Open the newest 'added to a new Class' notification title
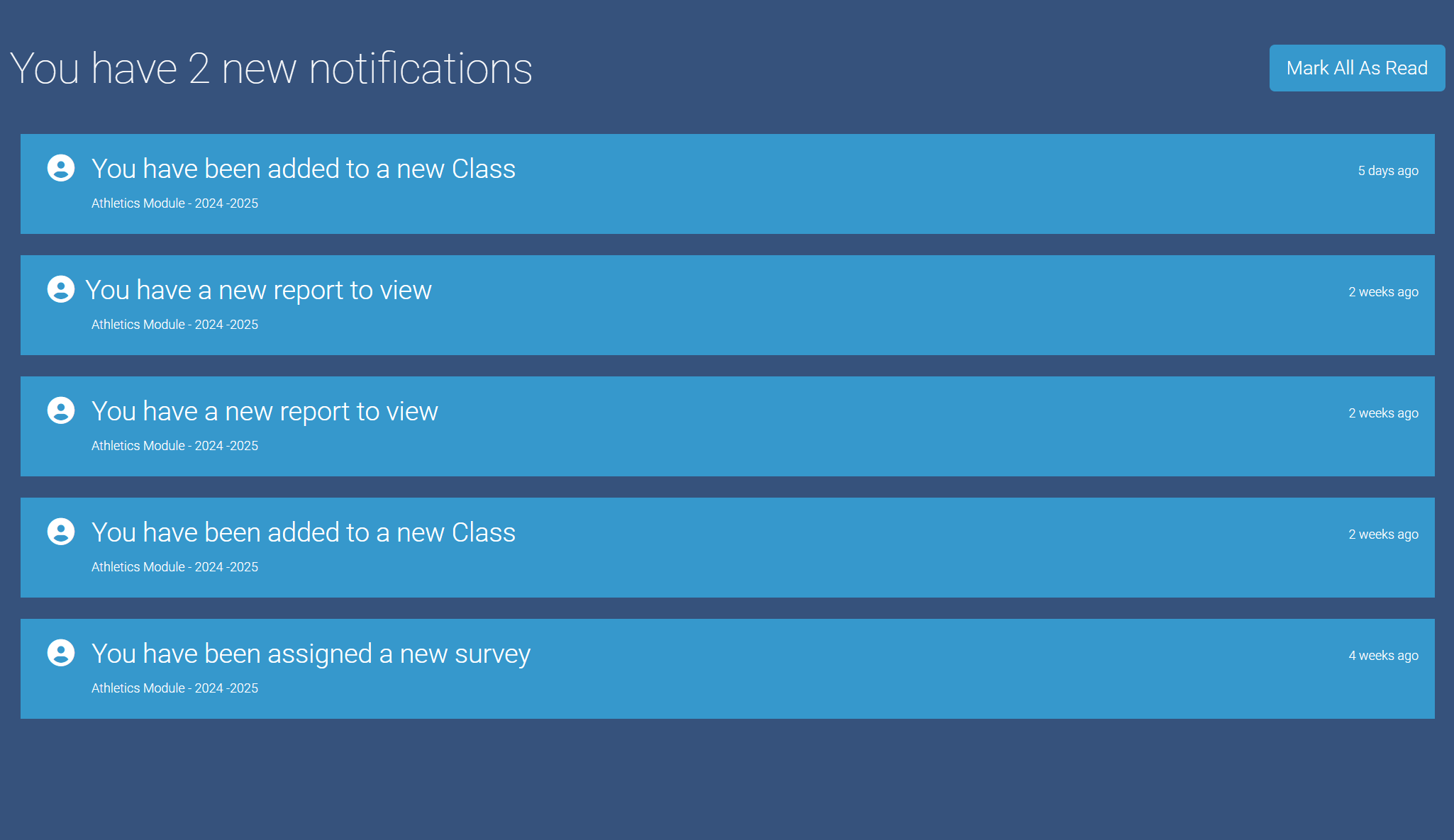1454x840 pixels. click(x=303, y=169)
